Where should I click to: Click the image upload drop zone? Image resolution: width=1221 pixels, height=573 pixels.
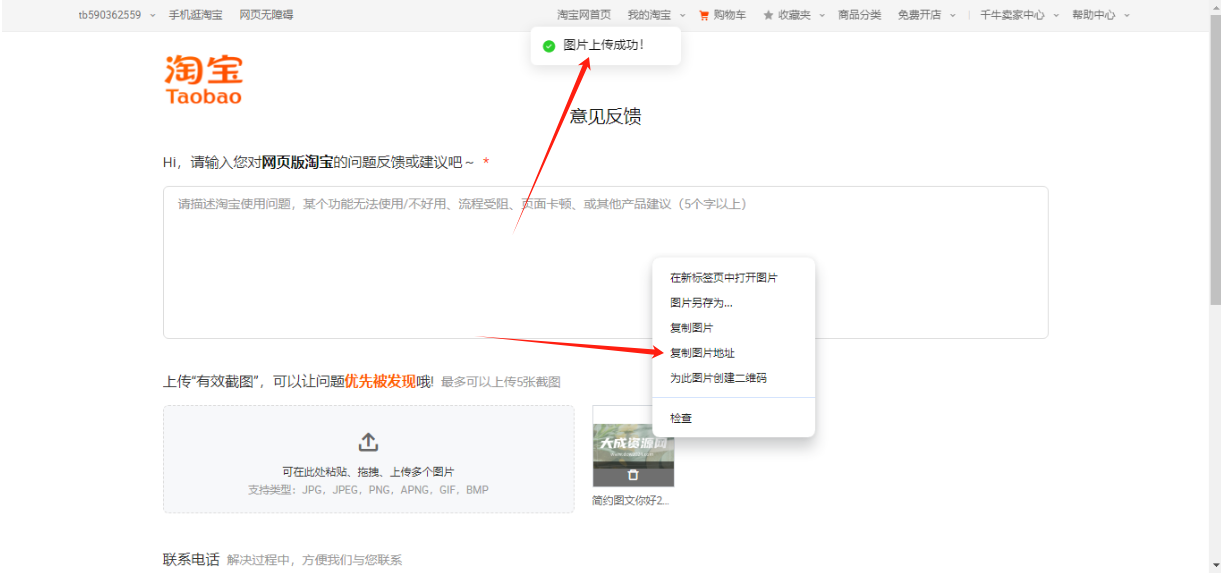[x=369, y=459]
